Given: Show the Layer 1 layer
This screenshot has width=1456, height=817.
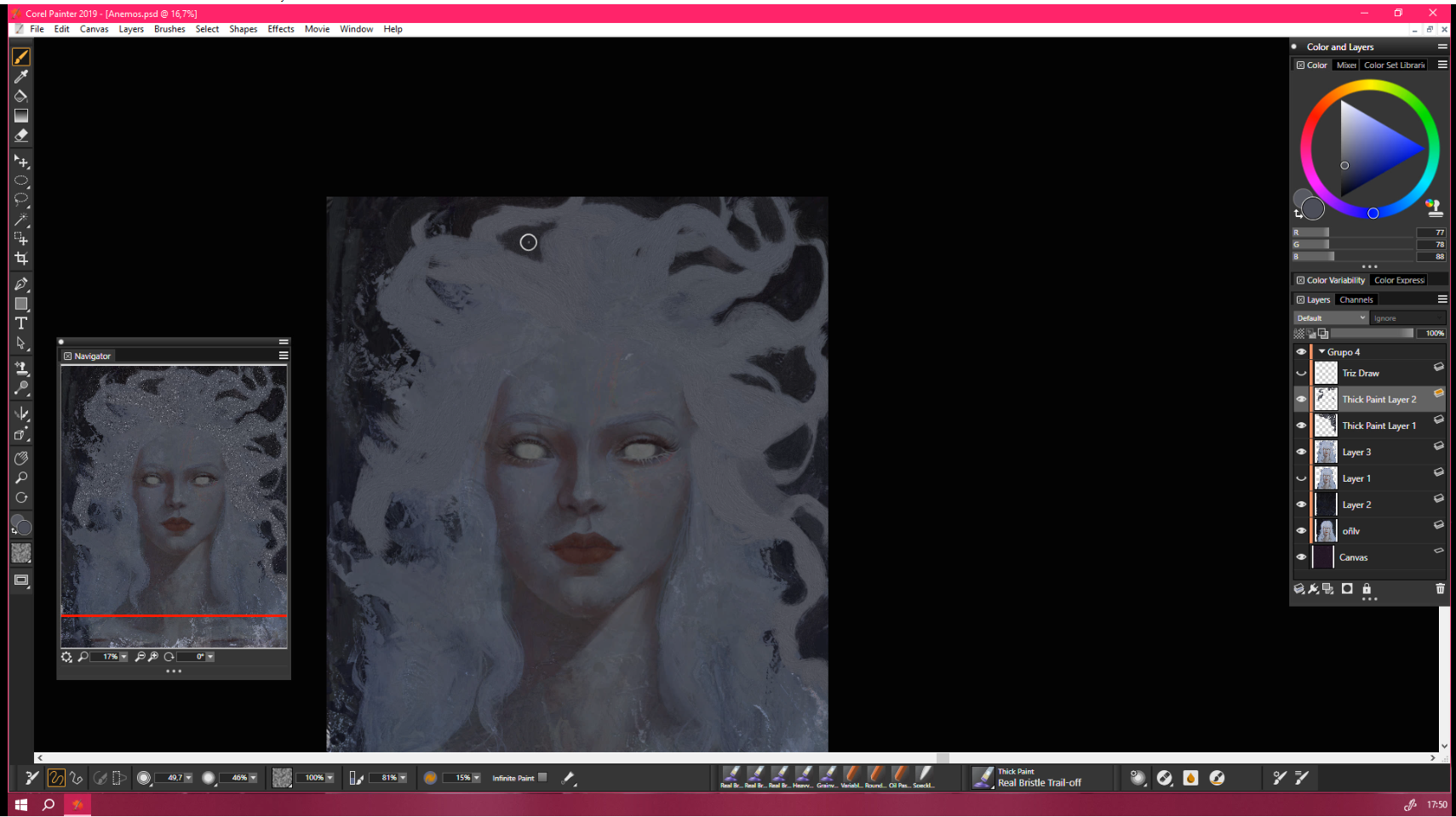Looking at the screenshot, I should [x=1301, y=478].
